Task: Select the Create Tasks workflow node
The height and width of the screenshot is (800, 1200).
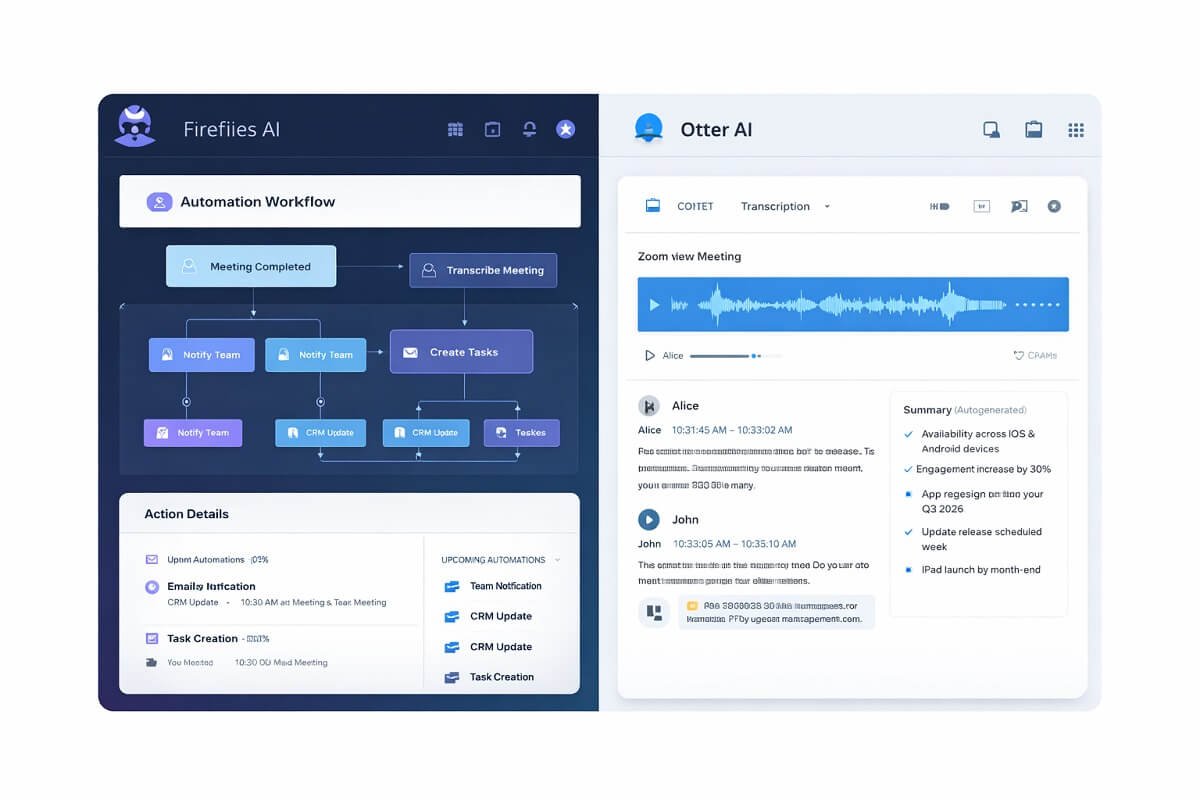Action: (x=461, y=352)
